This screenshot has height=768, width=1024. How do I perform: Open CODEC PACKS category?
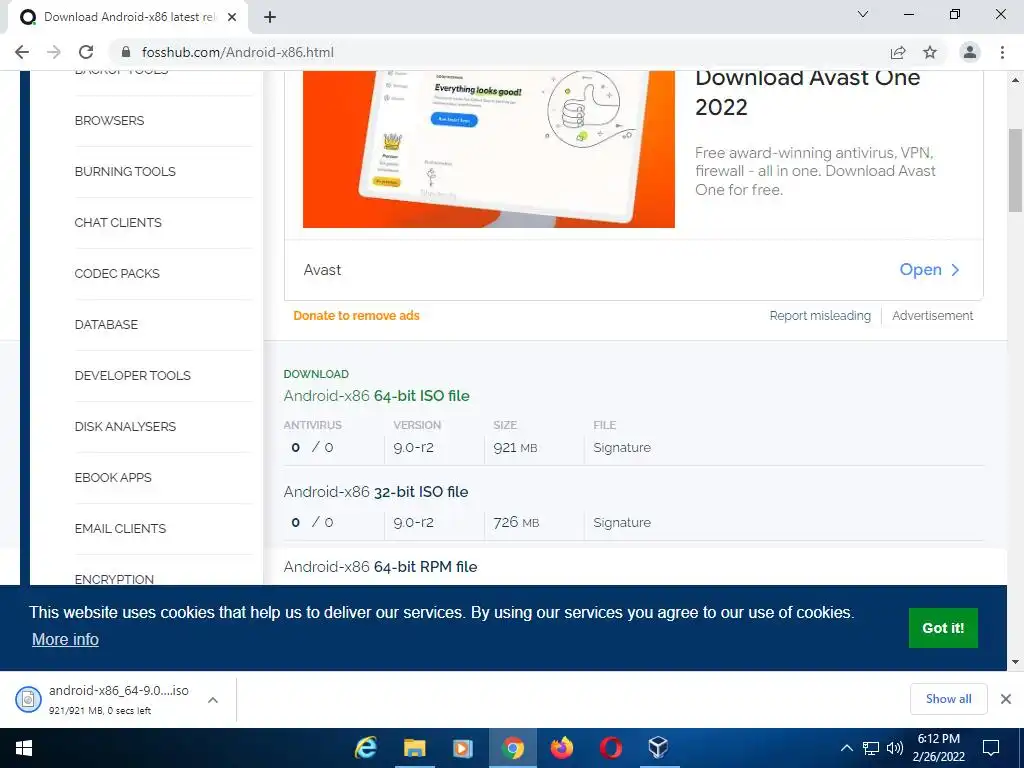(x=117, y=274)
